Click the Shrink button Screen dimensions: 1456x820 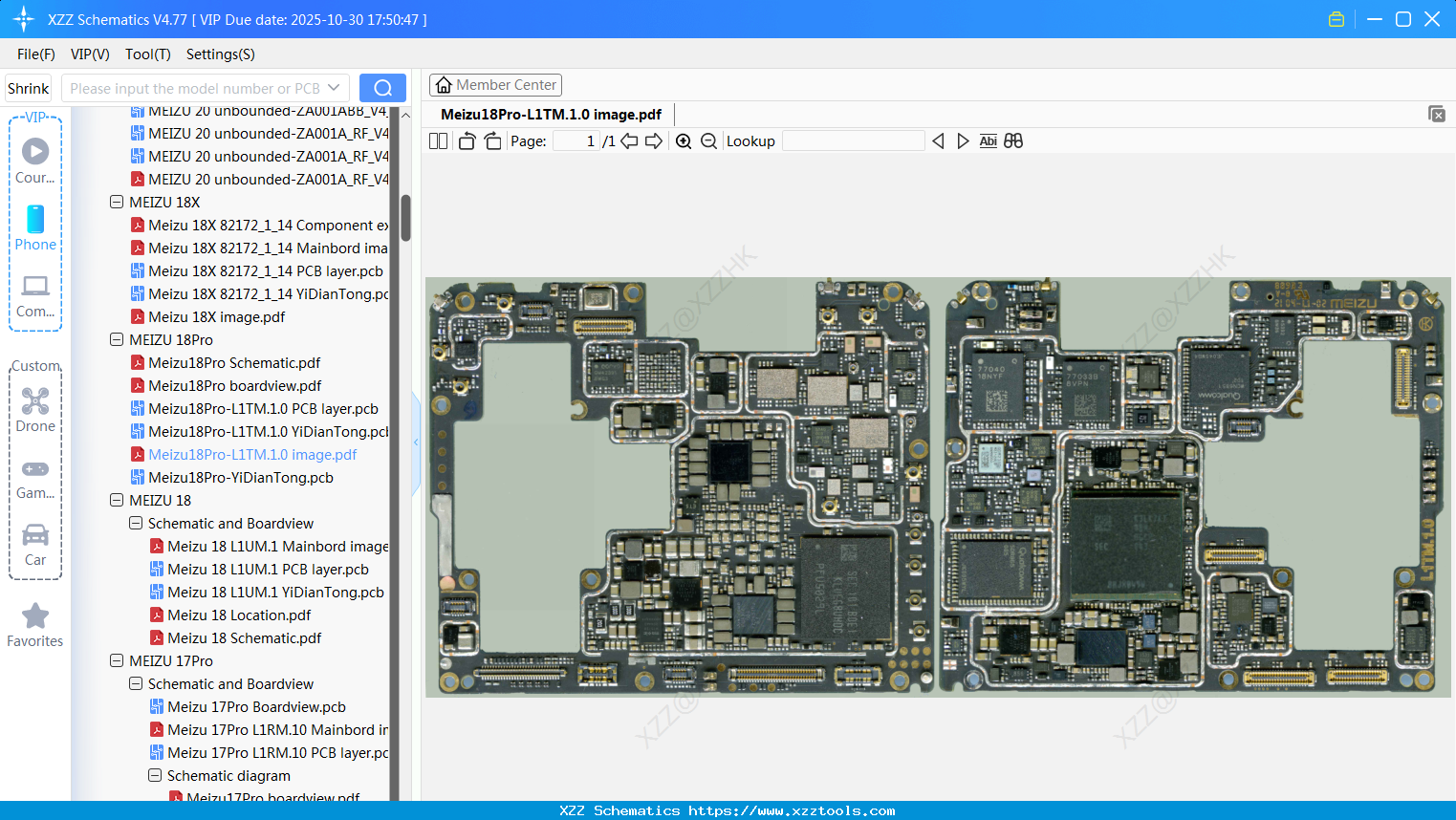(28, 88)
